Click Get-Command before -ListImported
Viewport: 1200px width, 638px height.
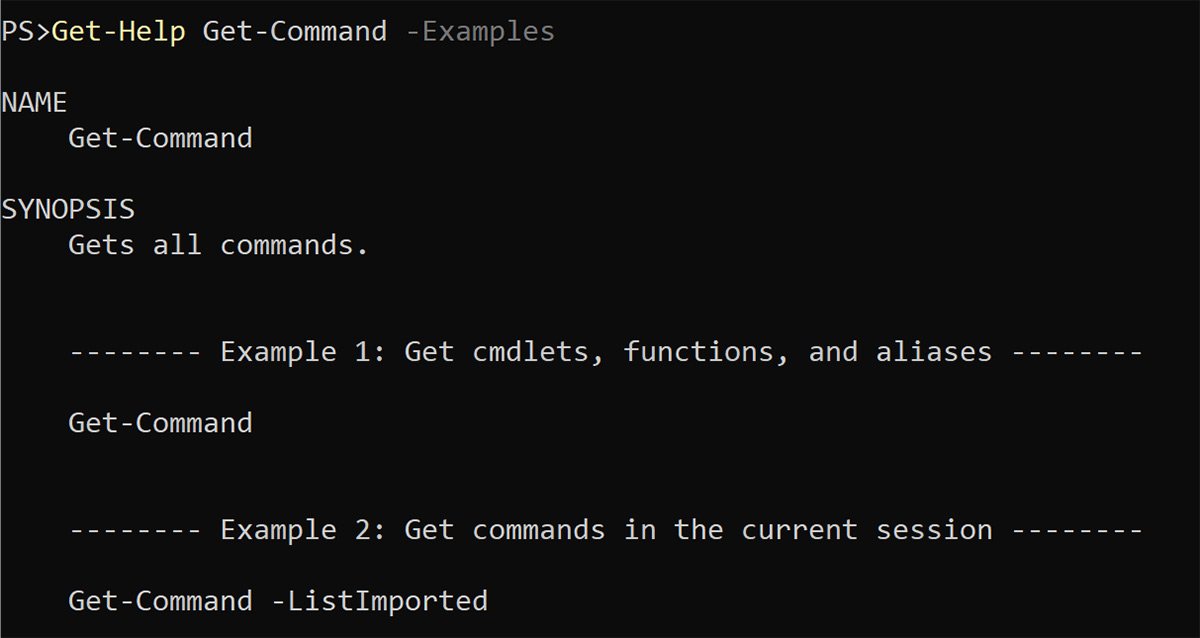tap(160, 601)
